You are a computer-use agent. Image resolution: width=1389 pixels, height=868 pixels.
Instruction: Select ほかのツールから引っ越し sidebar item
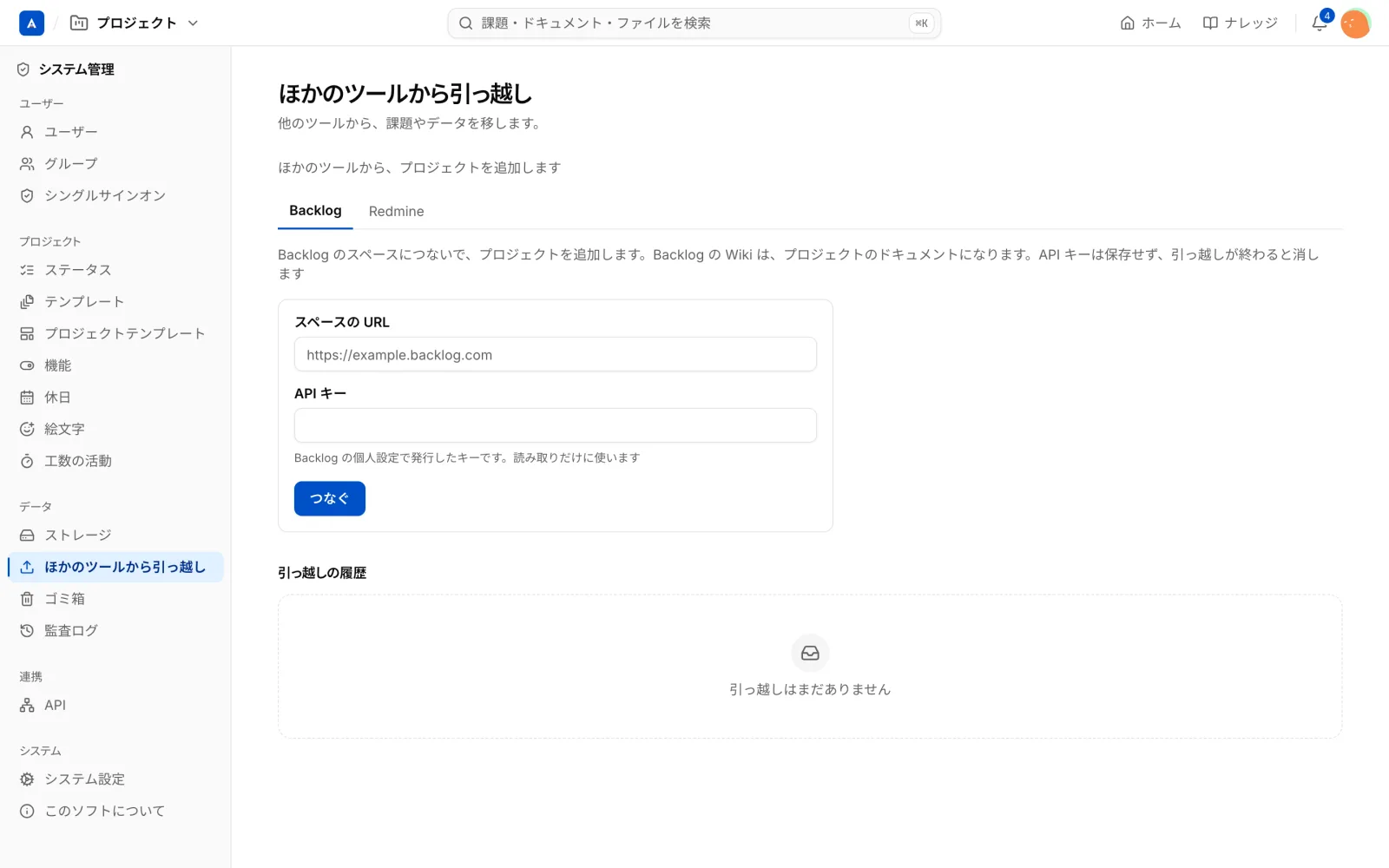pos(115,567)
